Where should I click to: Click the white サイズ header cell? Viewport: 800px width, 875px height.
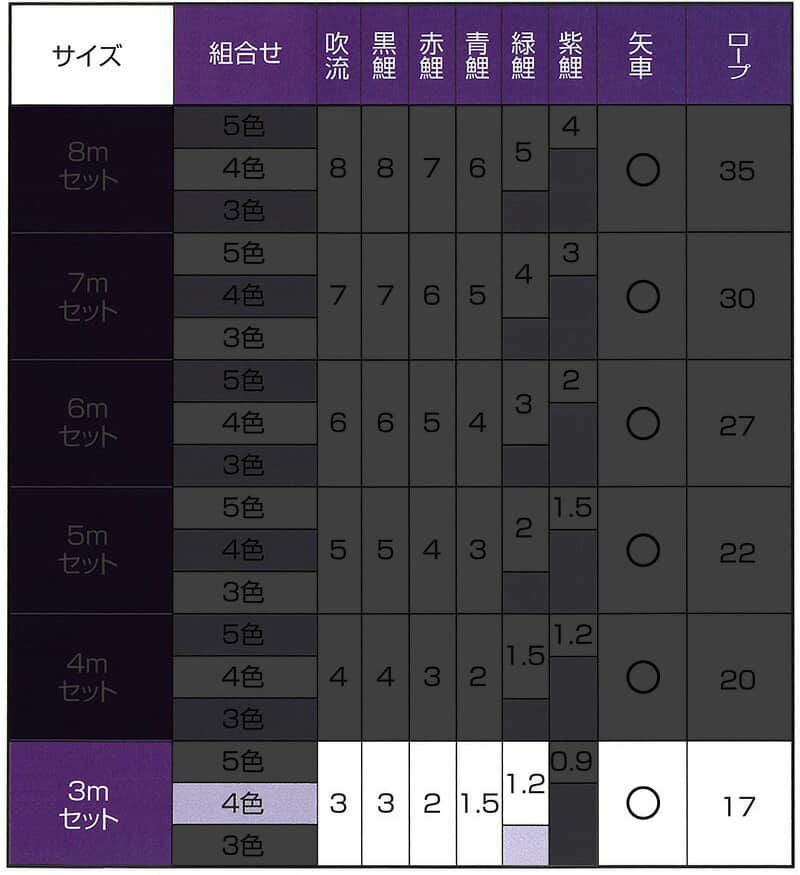[90, 55]
